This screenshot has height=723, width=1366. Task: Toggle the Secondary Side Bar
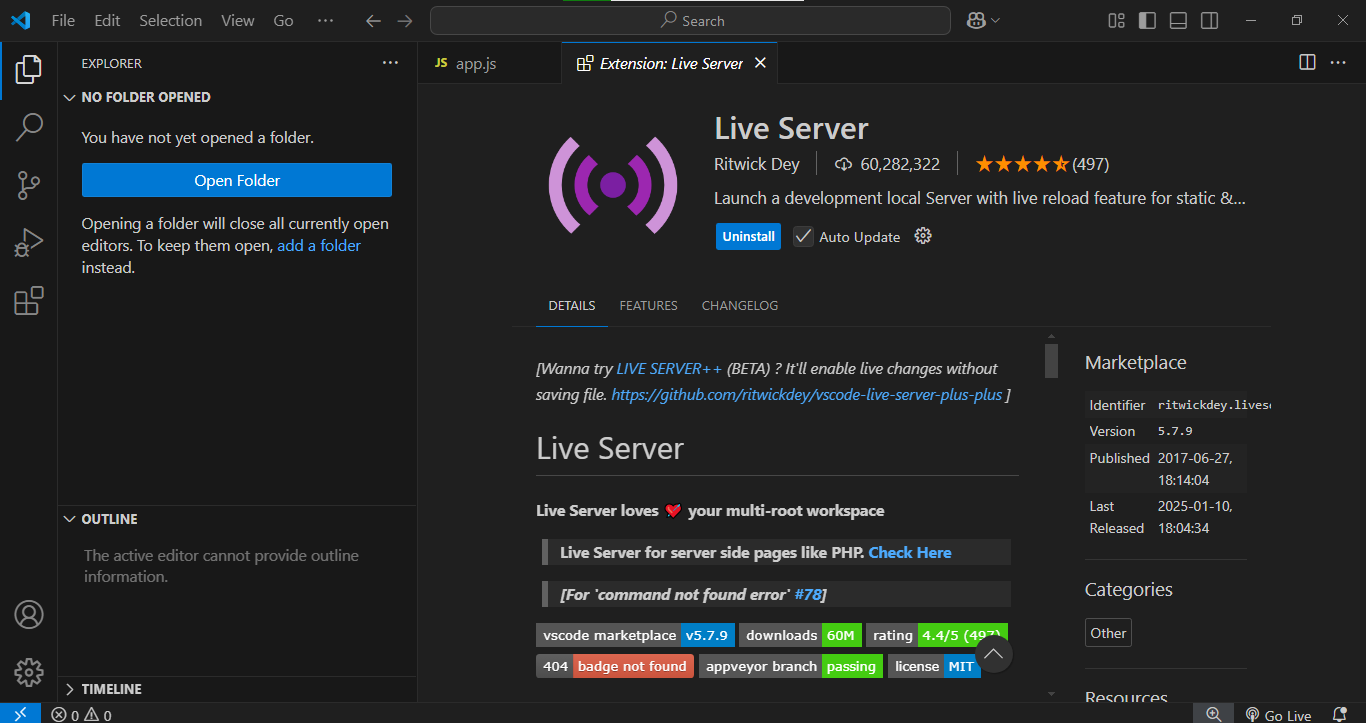[1209, 20]
